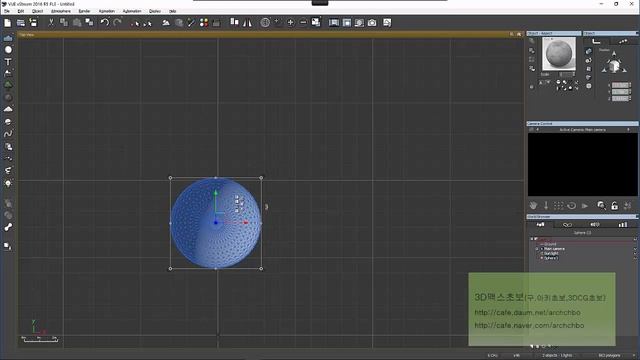Click the Y position stepper arrows
The height and width of the screenshot is (360, 640).
click(630, 92)
